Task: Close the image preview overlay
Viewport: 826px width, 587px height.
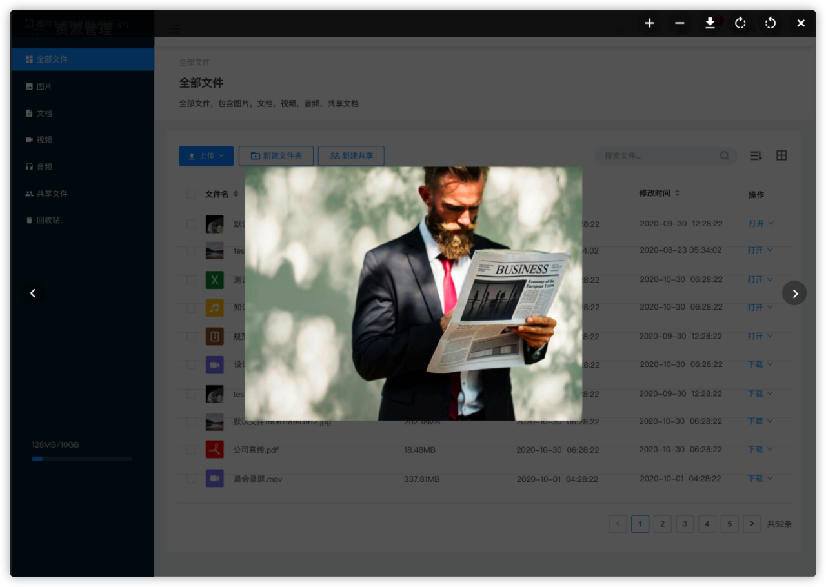Action: [801, 23]
